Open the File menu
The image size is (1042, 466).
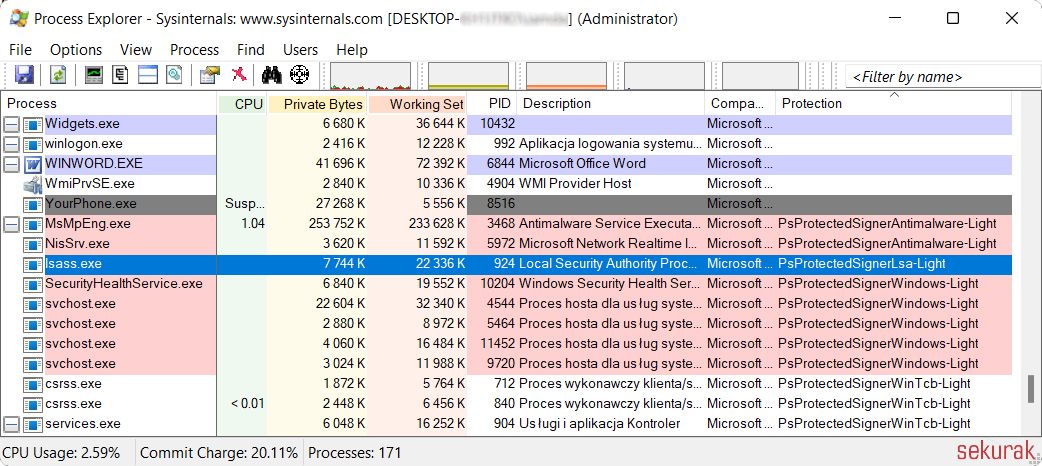point(21,50)
